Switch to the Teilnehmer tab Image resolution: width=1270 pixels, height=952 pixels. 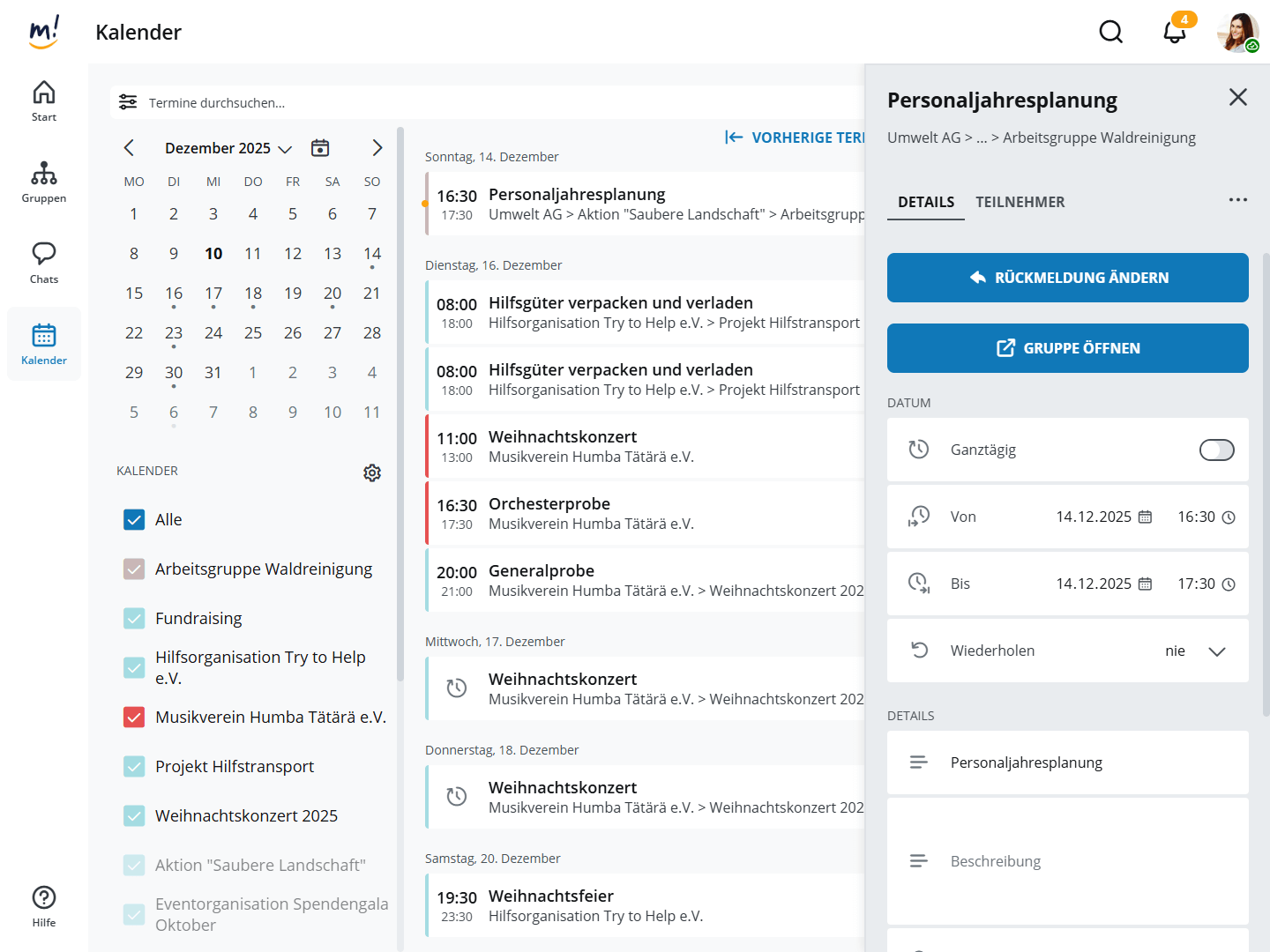(x=1020, y=202)
